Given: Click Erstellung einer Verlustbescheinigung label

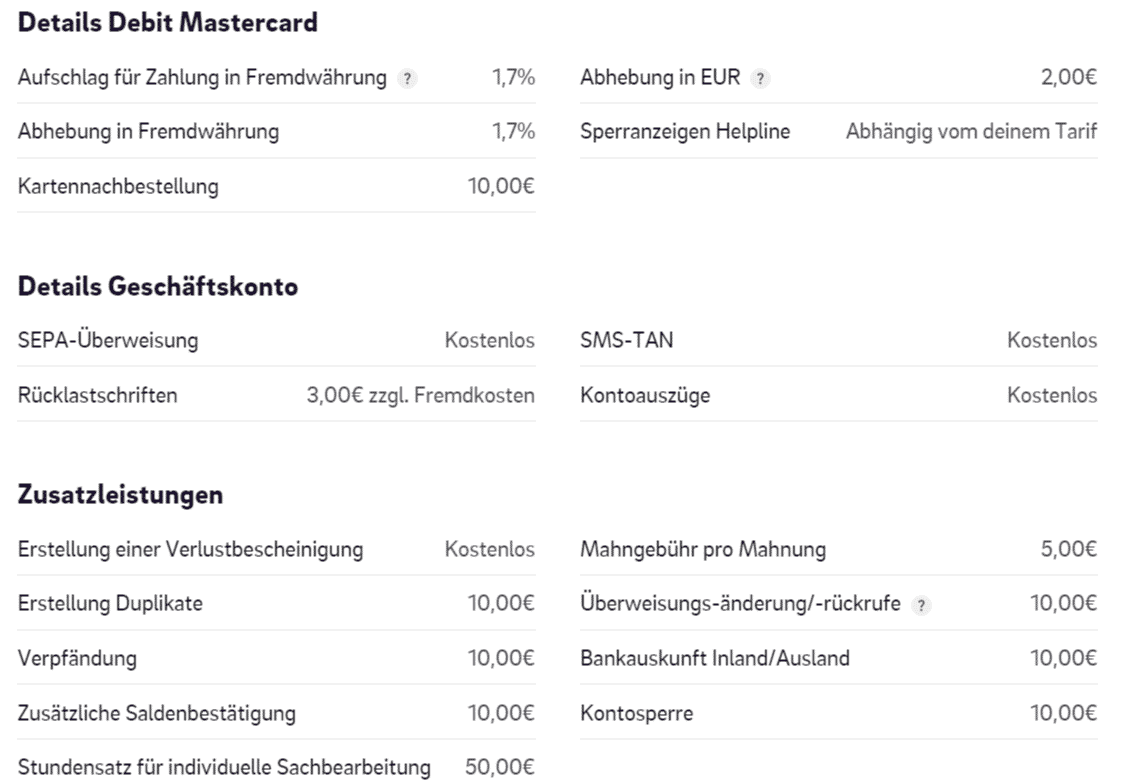Looking at the screenshot, I should point(191,549).
